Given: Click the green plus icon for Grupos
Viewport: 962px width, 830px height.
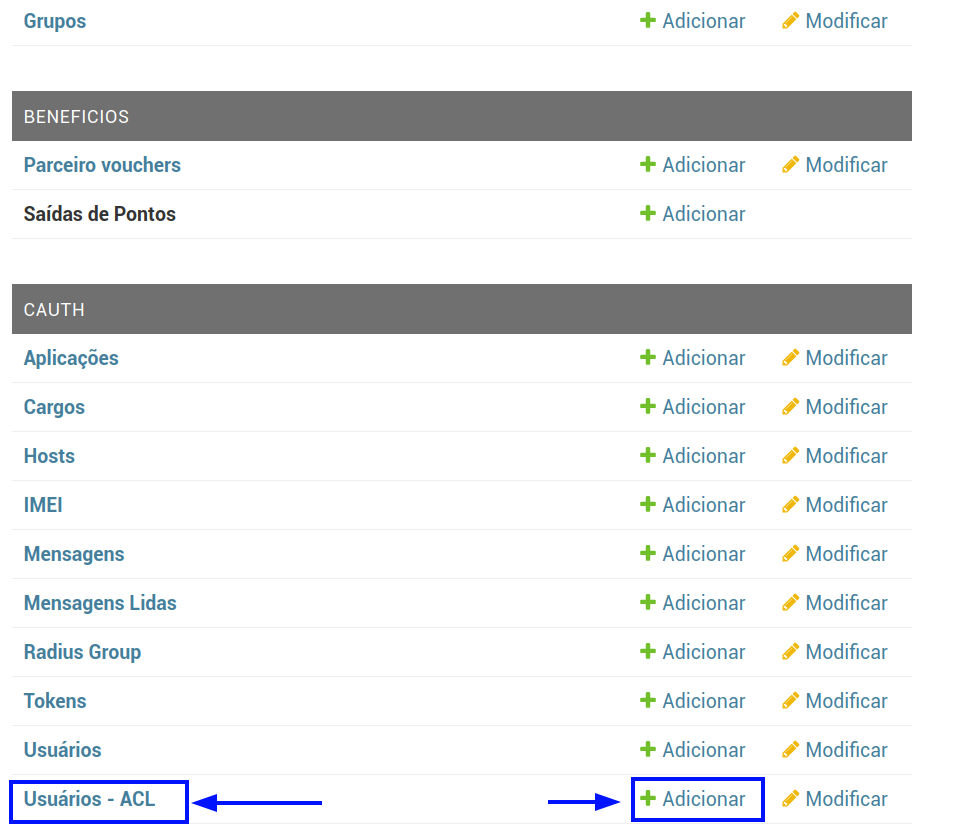Looking at the screenshot, I should 648,21.
